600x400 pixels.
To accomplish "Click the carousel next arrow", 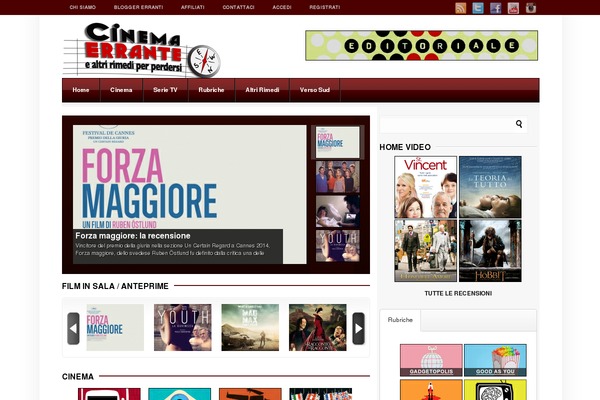I will pyautogui.click(x=359, y=328).
